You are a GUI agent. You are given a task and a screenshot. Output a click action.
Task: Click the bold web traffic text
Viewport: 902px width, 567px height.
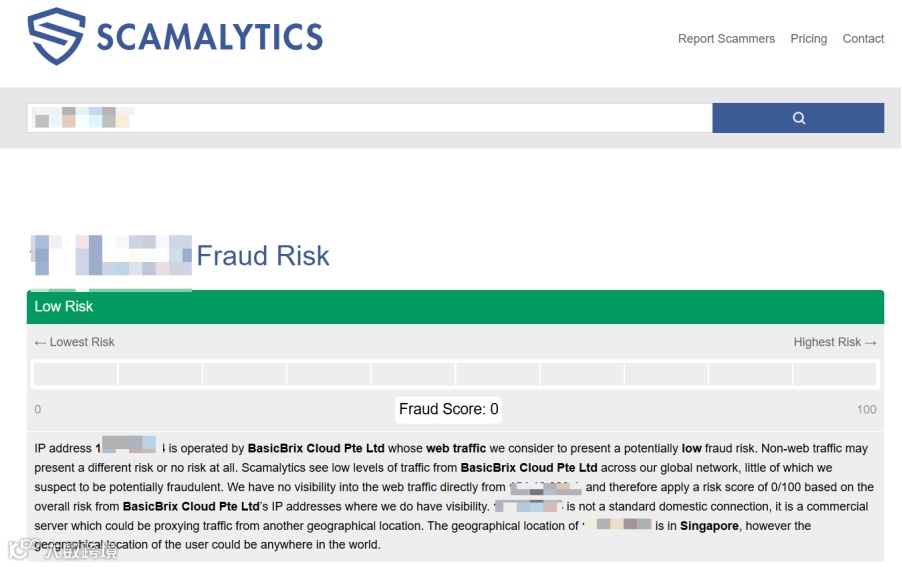pyautogui.click(x=456, y=449)
